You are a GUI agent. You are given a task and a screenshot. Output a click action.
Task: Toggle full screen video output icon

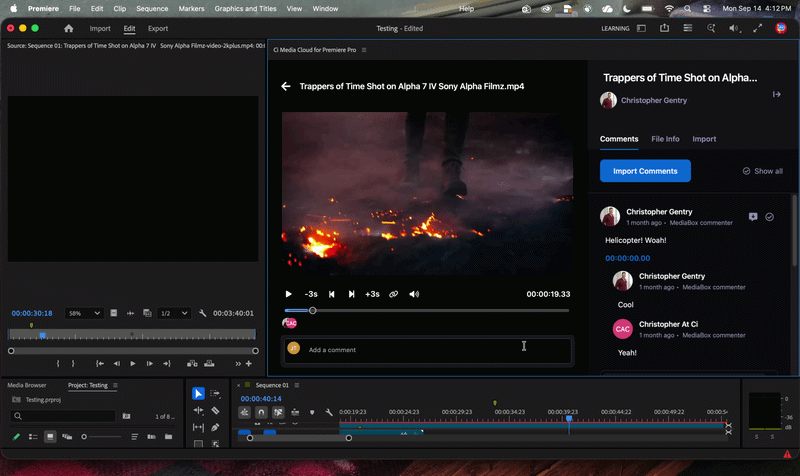758,29
